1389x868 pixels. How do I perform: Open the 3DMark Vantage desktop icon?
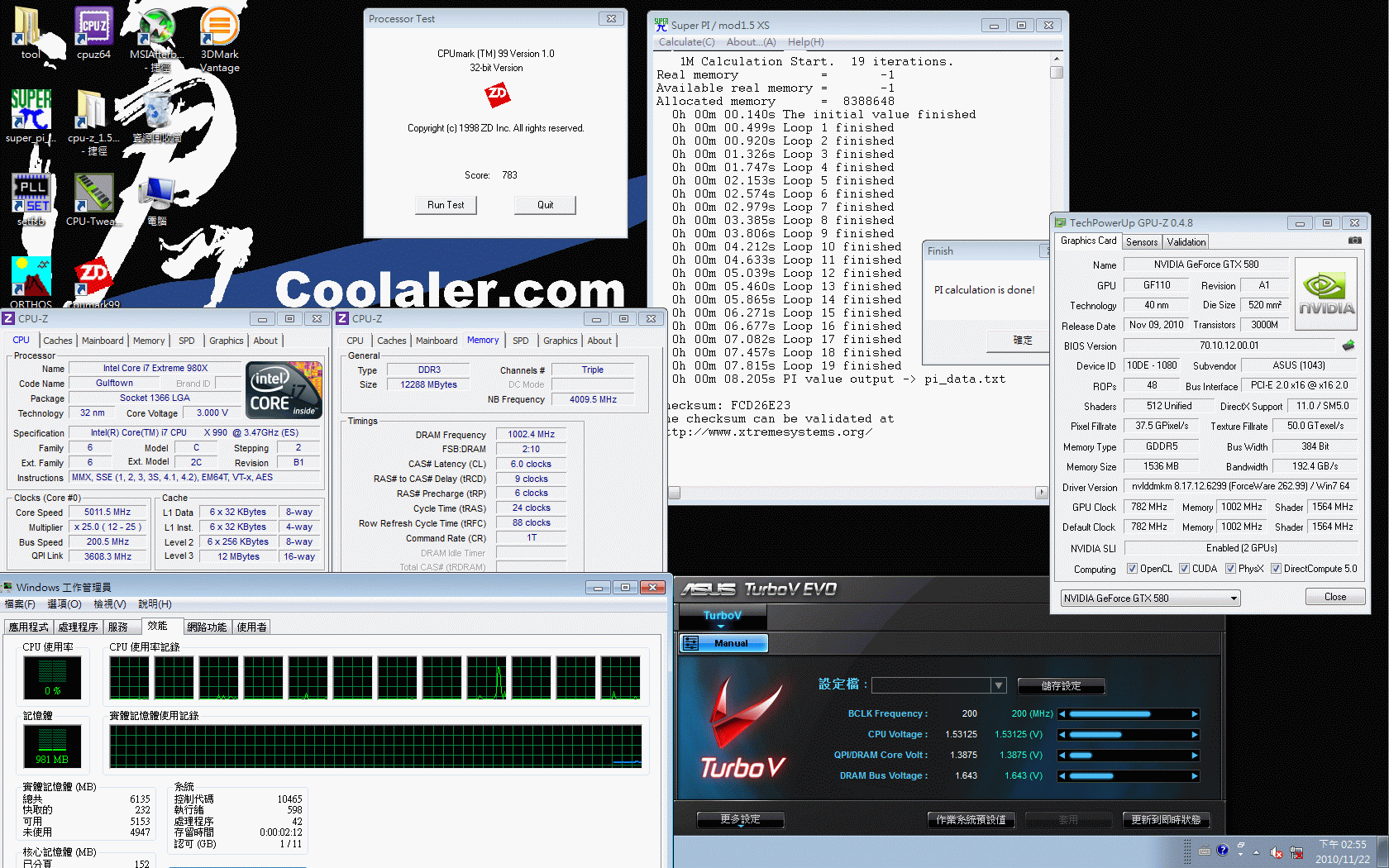coord(219,39)
